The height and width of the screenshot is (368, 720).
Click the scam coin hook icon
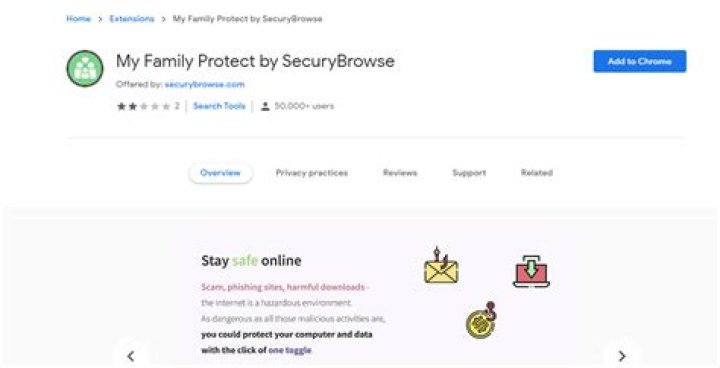(x=481, y=320)
